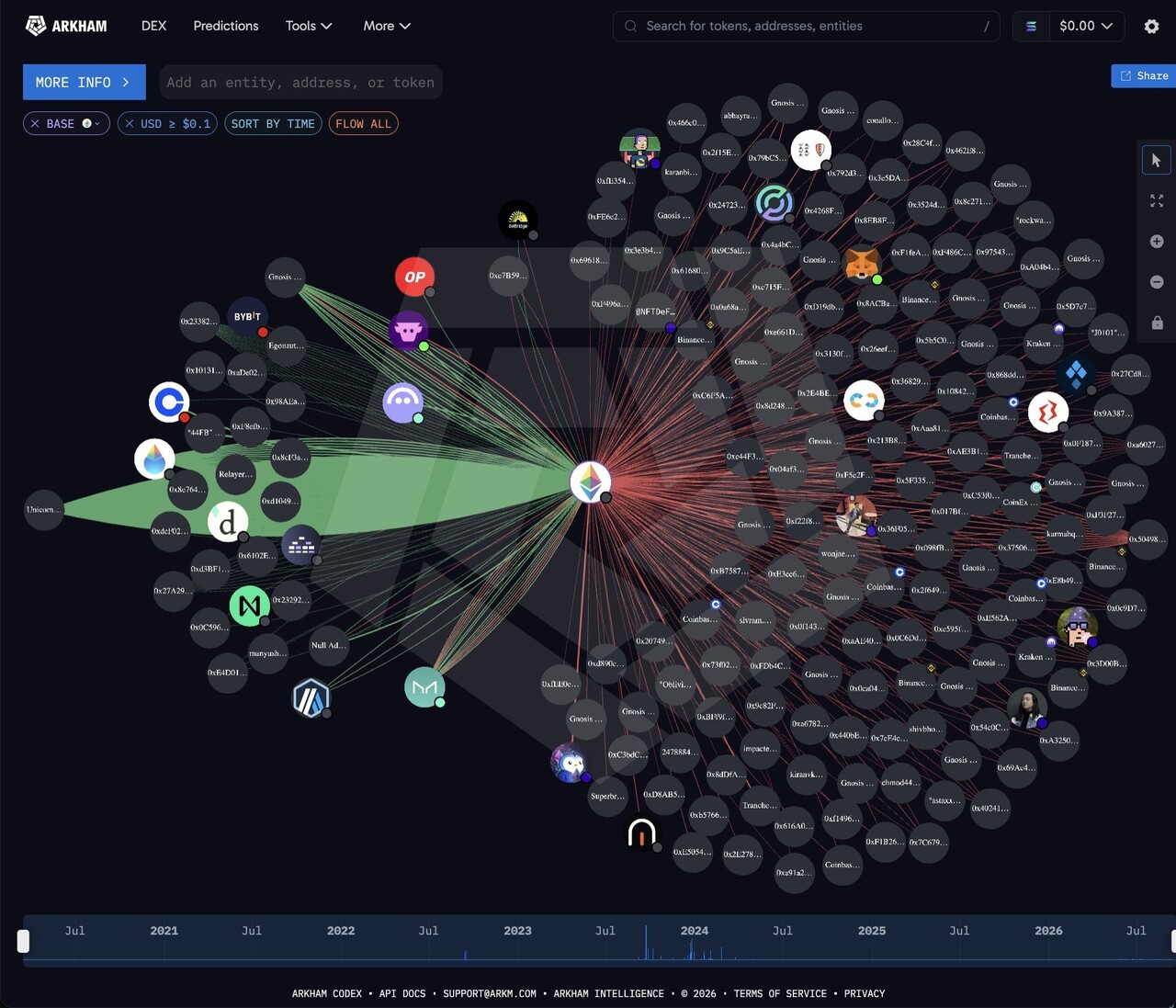
Task: Open the network selector icon beside the balance
Action: 1031,26
